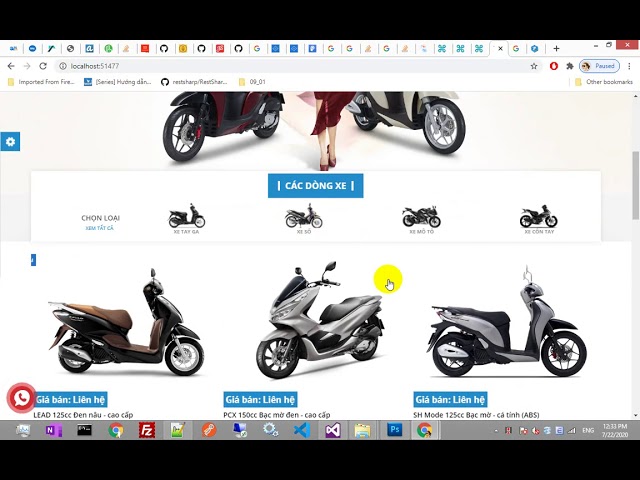Click the Paused profile button
This screenshot has width=640, height=480.
[x=599, y=66]
